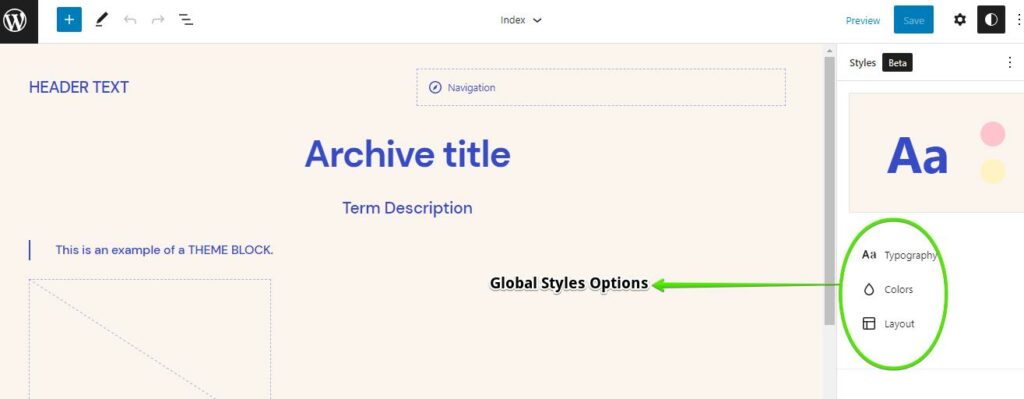Select the Archive title heading

click(408, 154)
